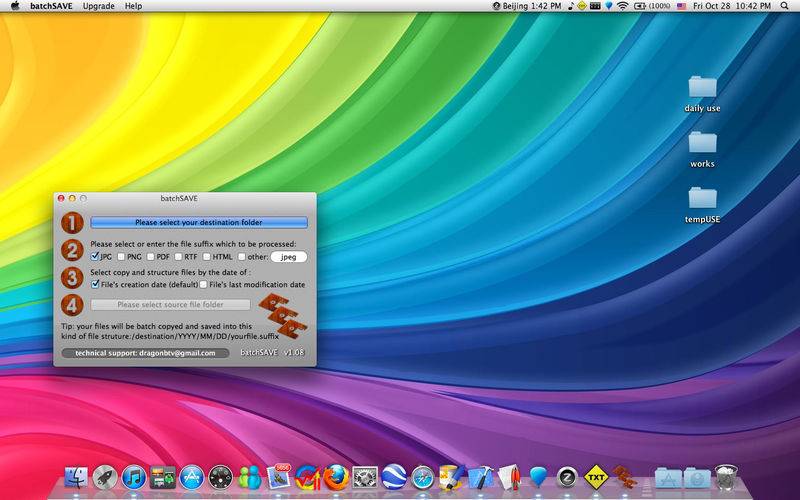Click the battery status icon in menu bar

coord(652,6)
